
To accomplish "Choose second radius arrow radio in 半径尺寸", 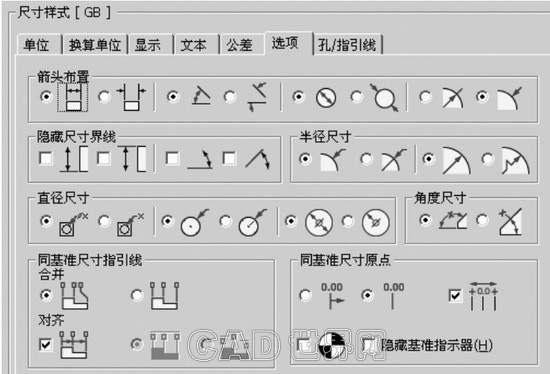I will [367, 159].
